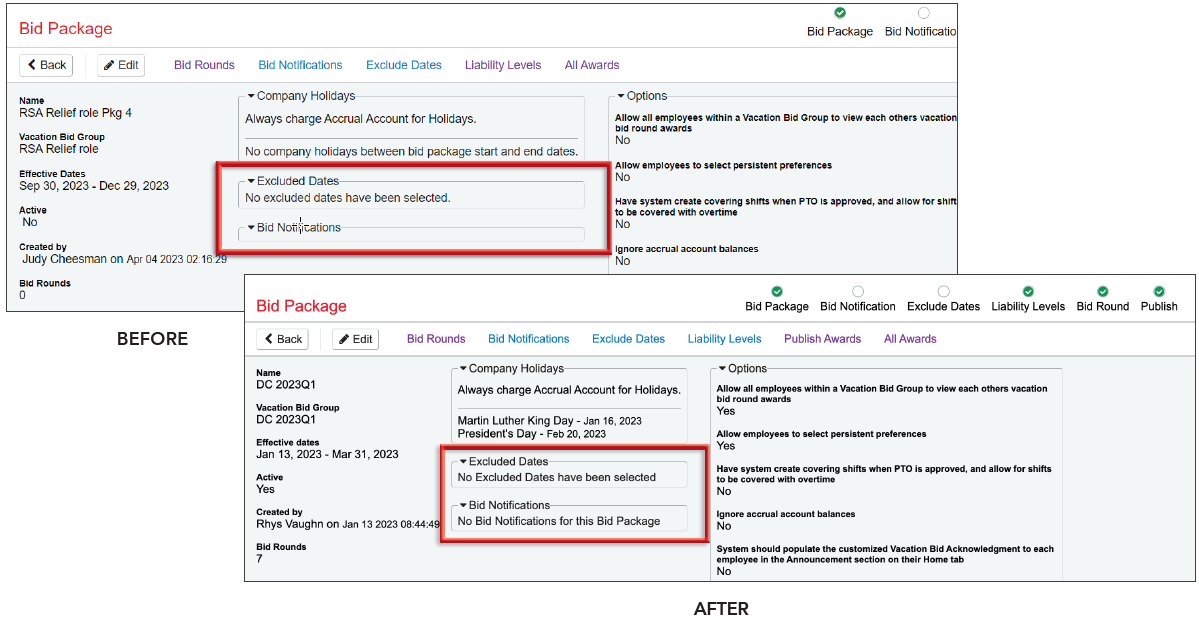Click Back button in BEFORE Bid Package window
The width and height of the screenshot is (1199, 627).
coord(46,65)
